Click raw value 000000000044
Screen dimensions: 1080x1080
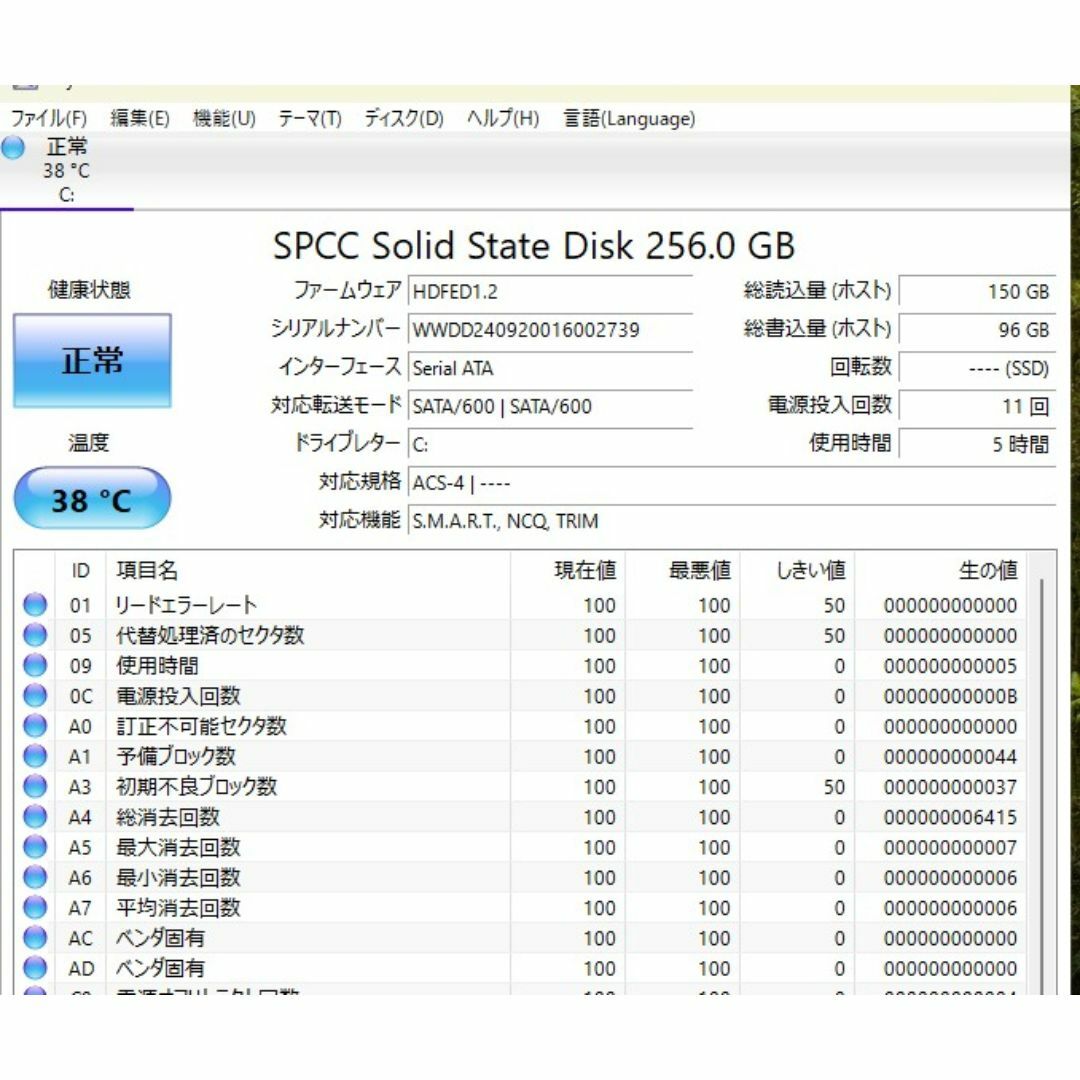pos(951,757)
